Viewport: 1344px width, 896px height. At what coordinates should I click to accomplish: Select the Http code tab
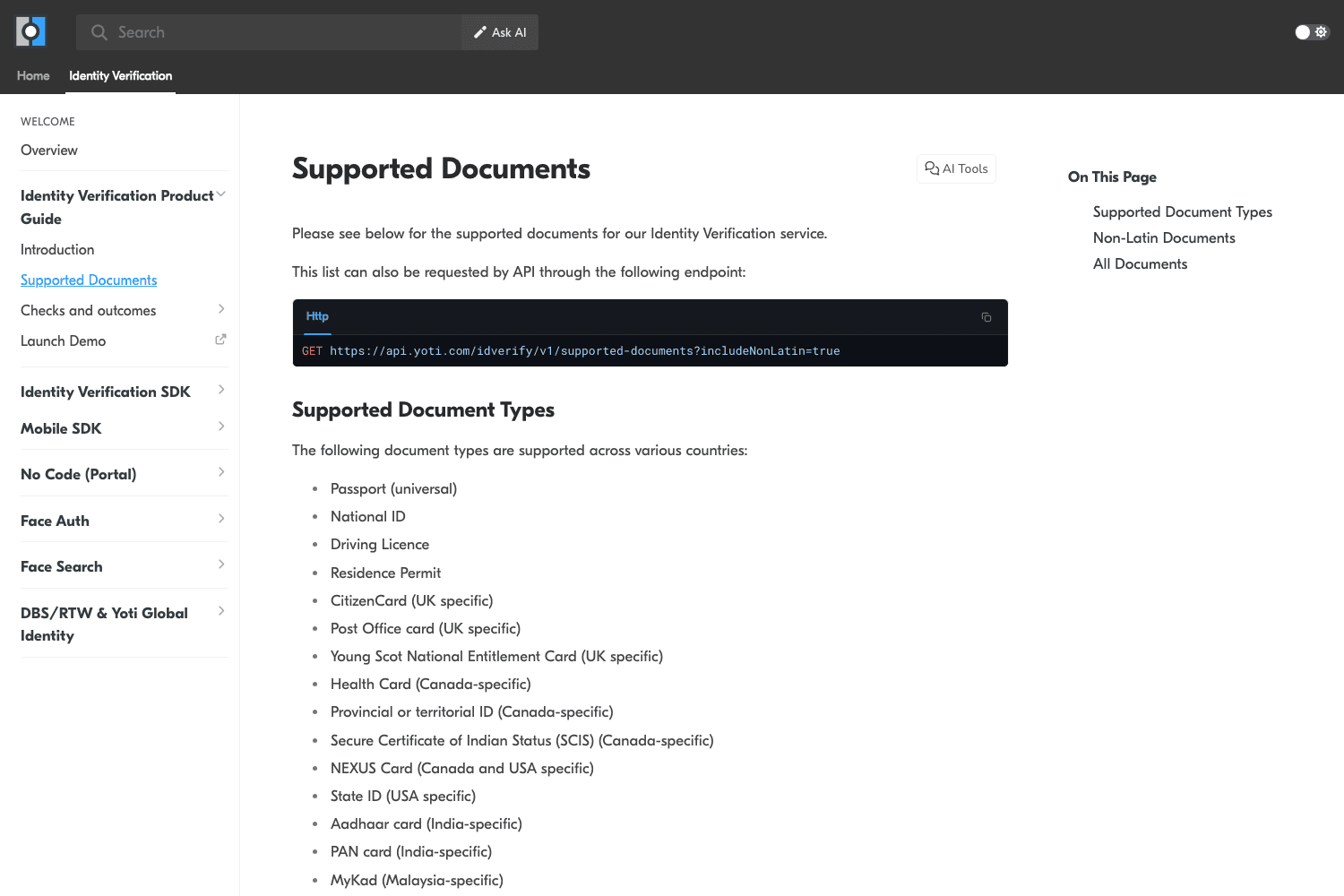[317, 316]
